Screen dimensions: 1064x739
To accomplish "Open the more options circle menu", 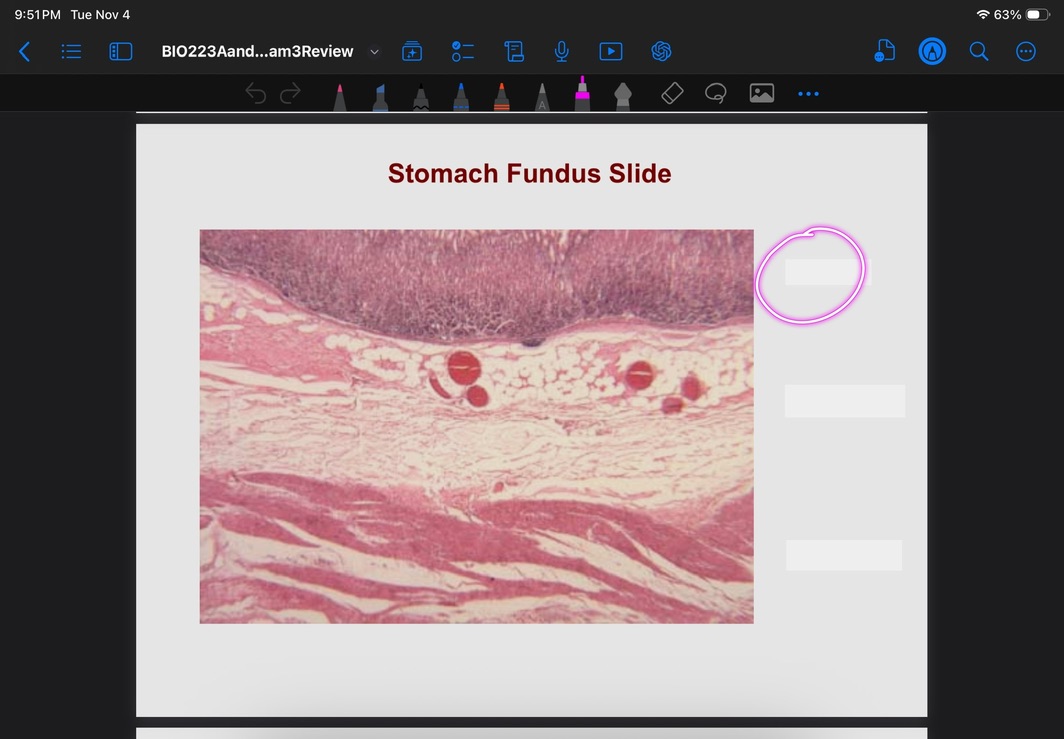I will pyautogui.click(x=1026, y=52).
